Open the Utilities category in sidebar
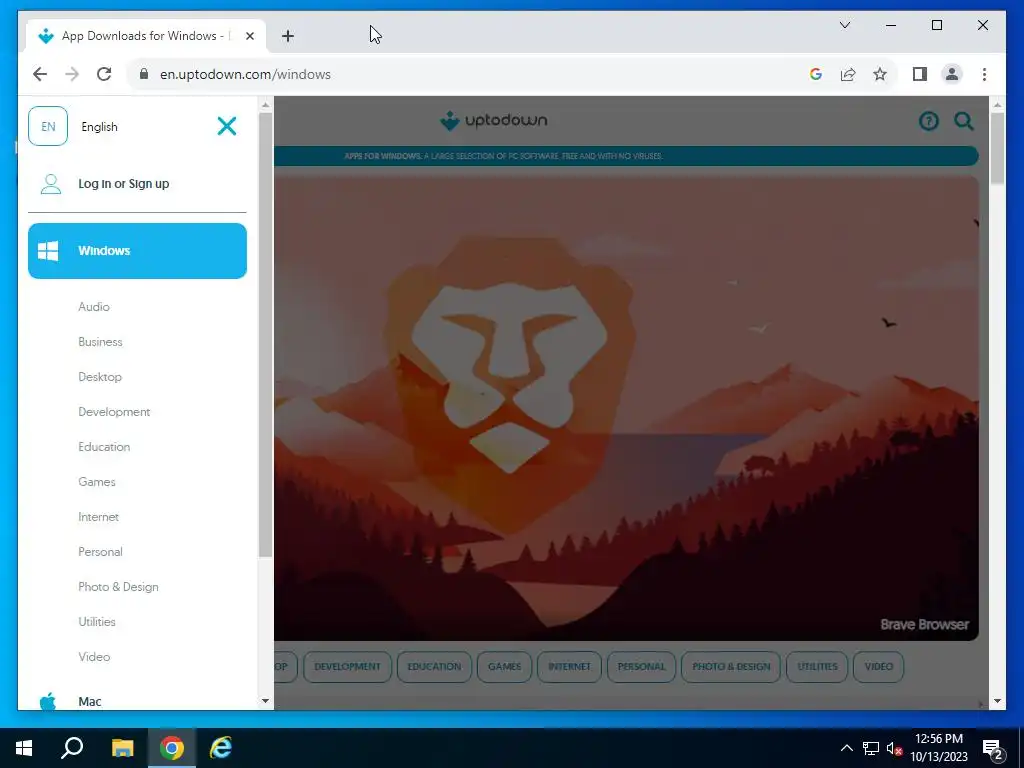 [x=97, y=622]
